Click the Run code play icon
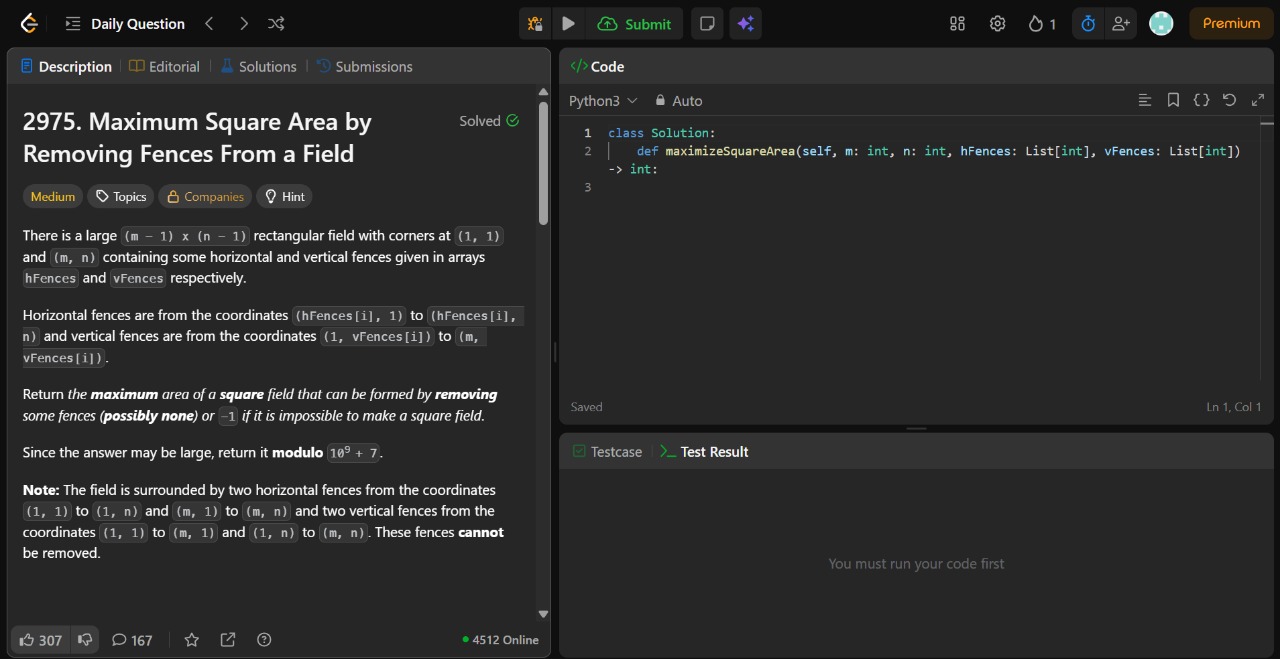The width and height of the screenshot is (1280, 659). pyautogui.click(x=568, y=24)
